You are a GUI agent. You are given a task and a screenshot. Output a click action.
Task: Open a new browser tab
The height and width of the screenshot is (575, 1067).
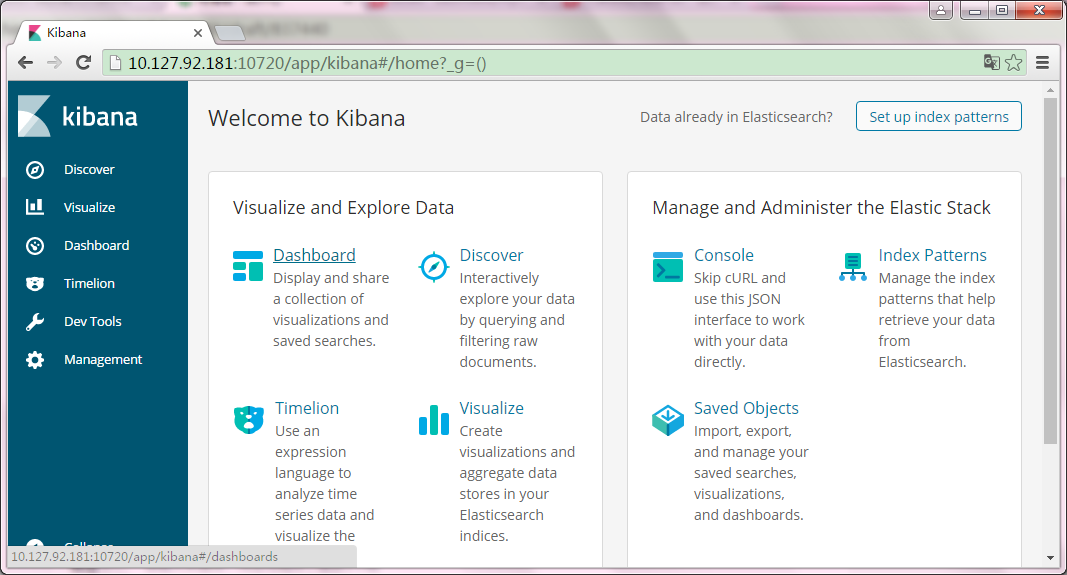coord(229,33)
